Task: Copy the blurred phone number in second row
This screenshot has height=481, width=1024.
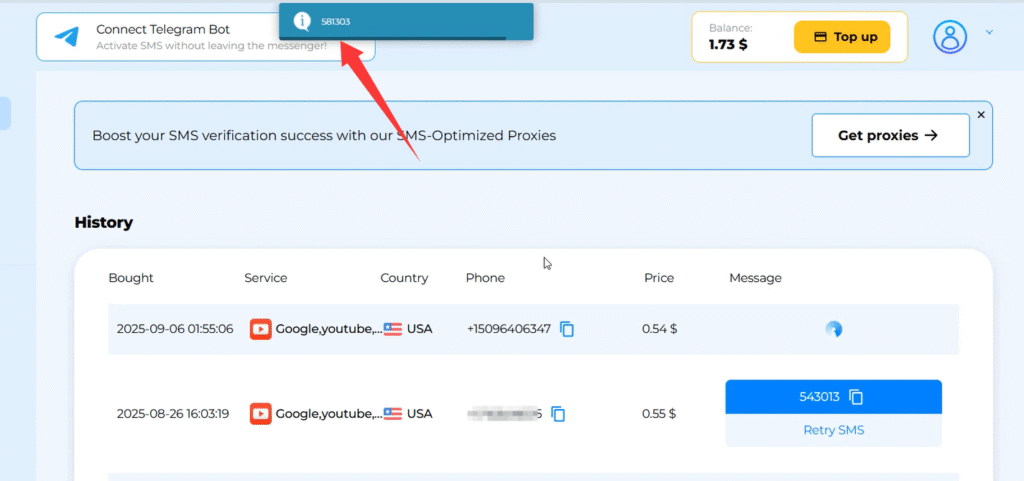Action: [x=559, y=413]
